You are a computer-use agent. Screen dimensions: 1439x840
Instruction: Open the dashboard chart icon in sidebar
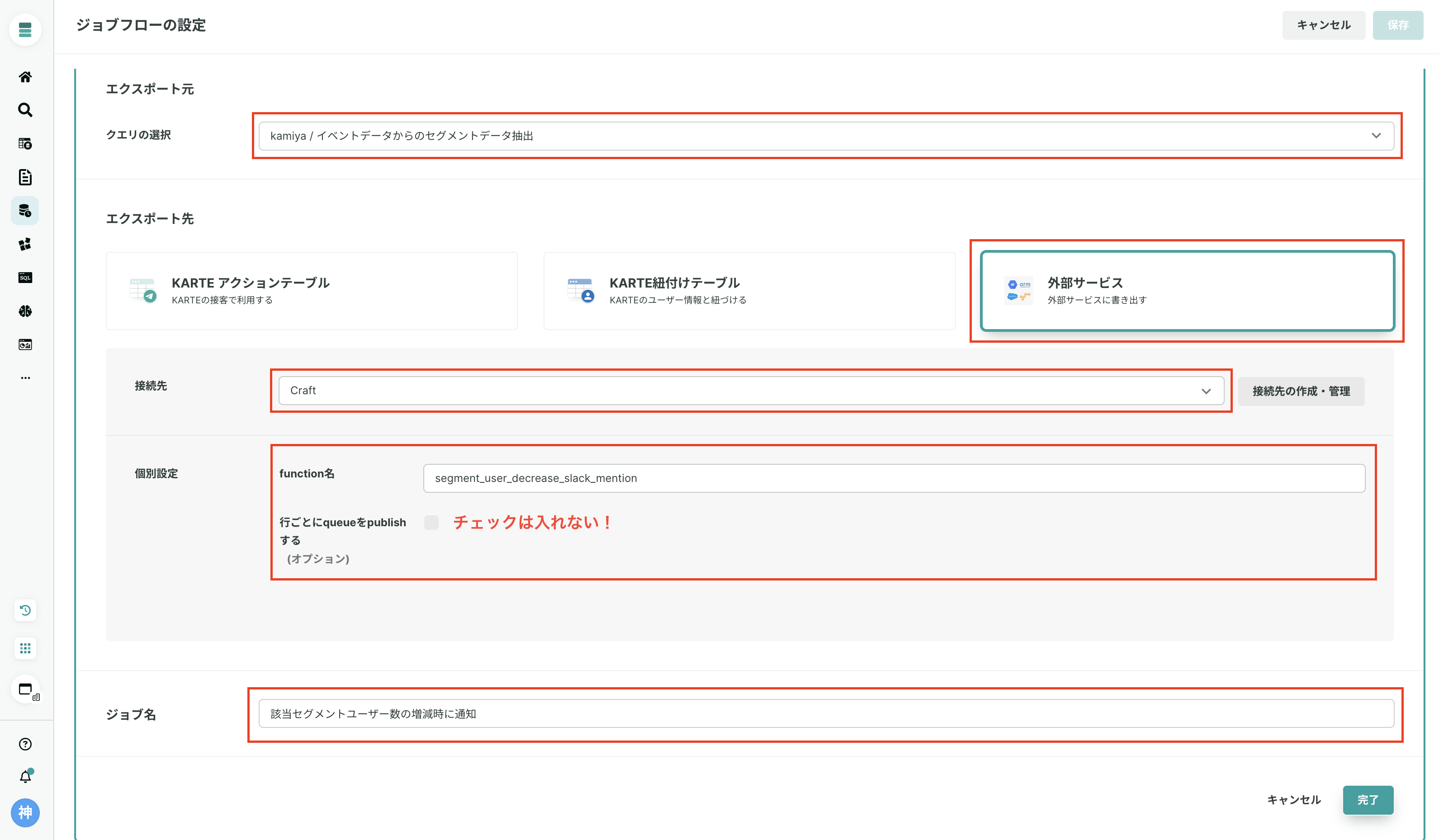click(x=25, y=344)
